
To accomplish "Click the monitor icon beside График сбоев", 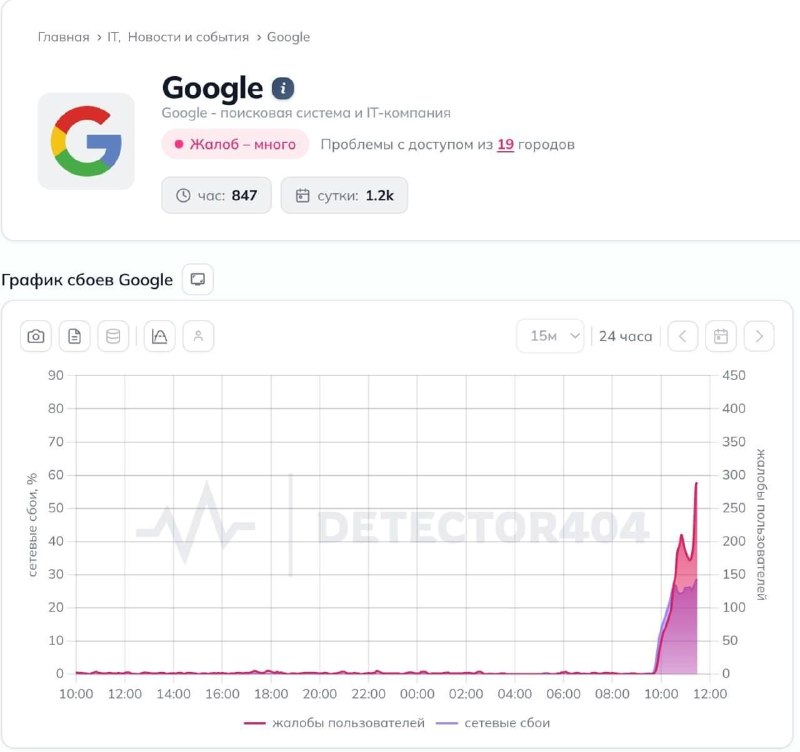I will (x=198, y=280).
